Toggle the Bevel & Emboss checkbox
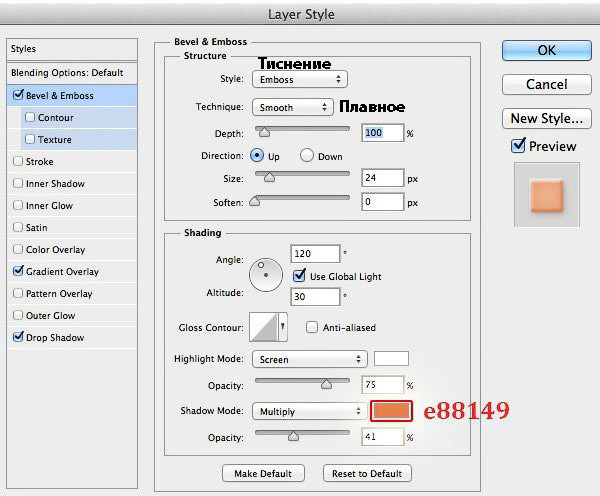This screenshot has height=496, width=600. click(x=18, y=95)
